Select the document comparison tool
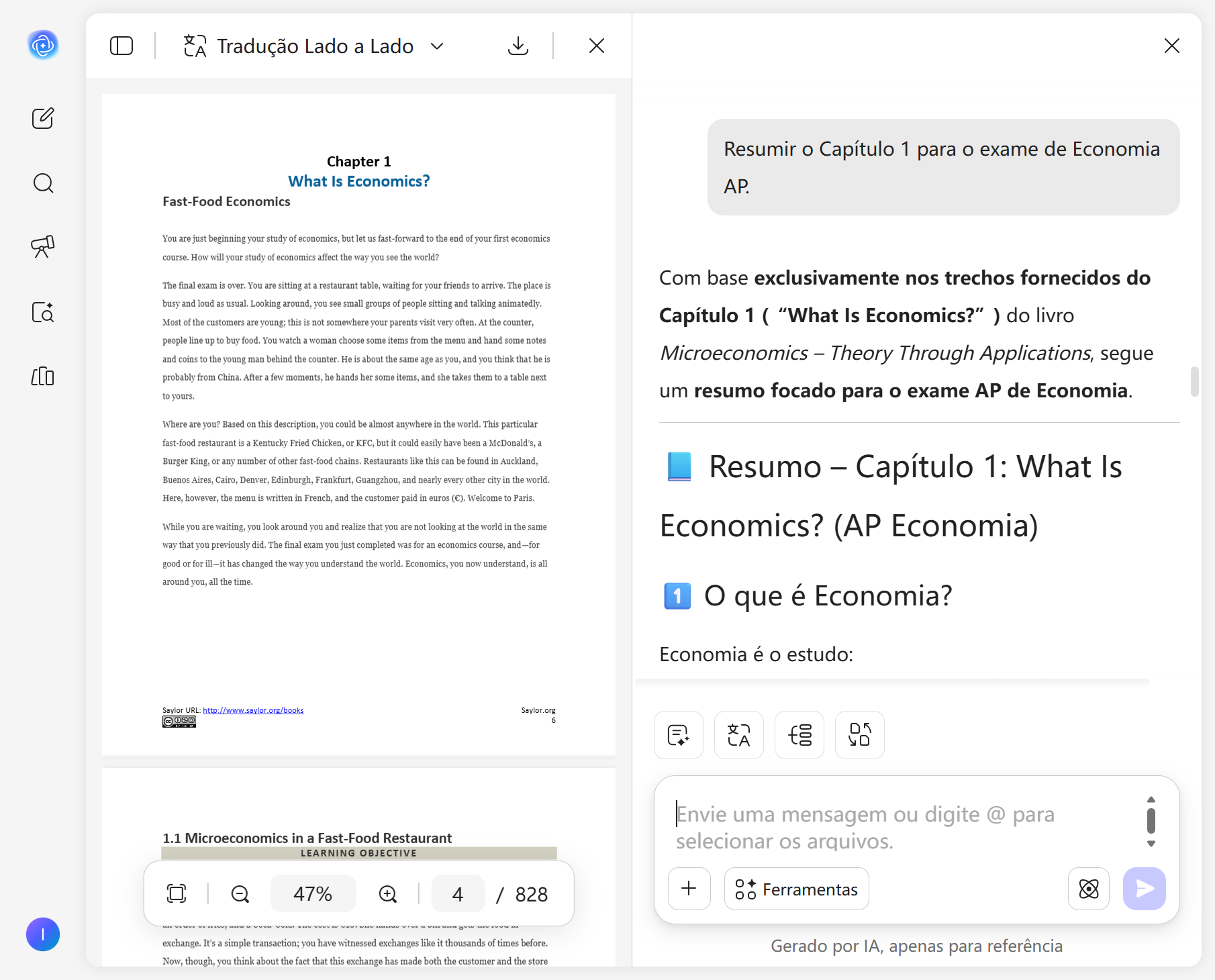1215x980 pixels. [x=859, y=735]
